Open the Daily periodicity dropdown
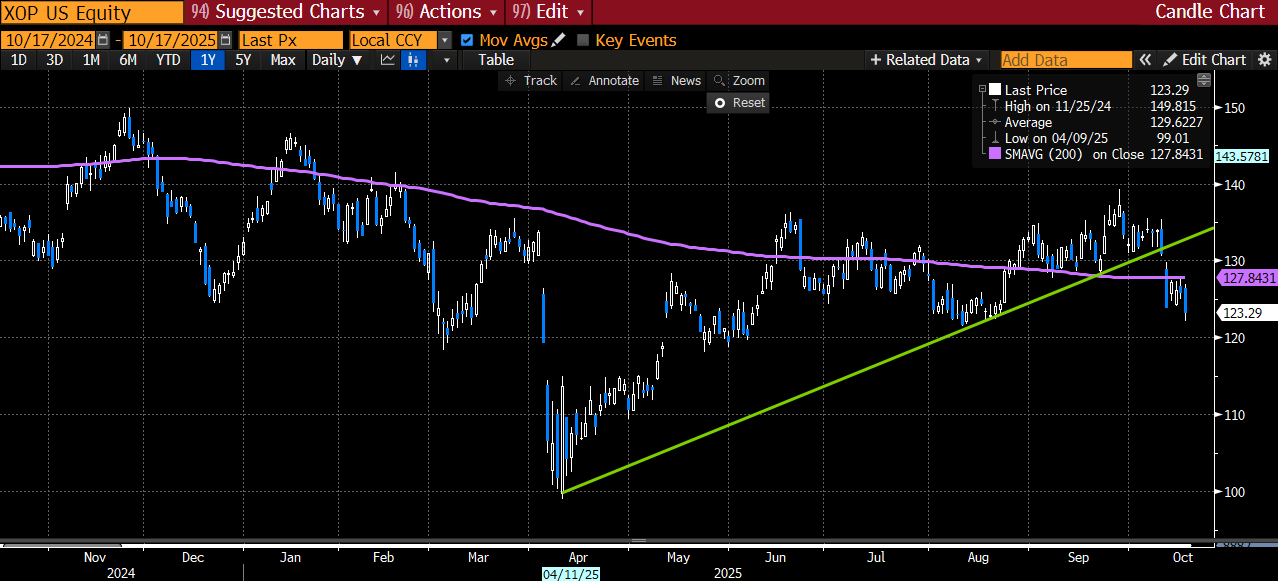 [x=336, y=60]
